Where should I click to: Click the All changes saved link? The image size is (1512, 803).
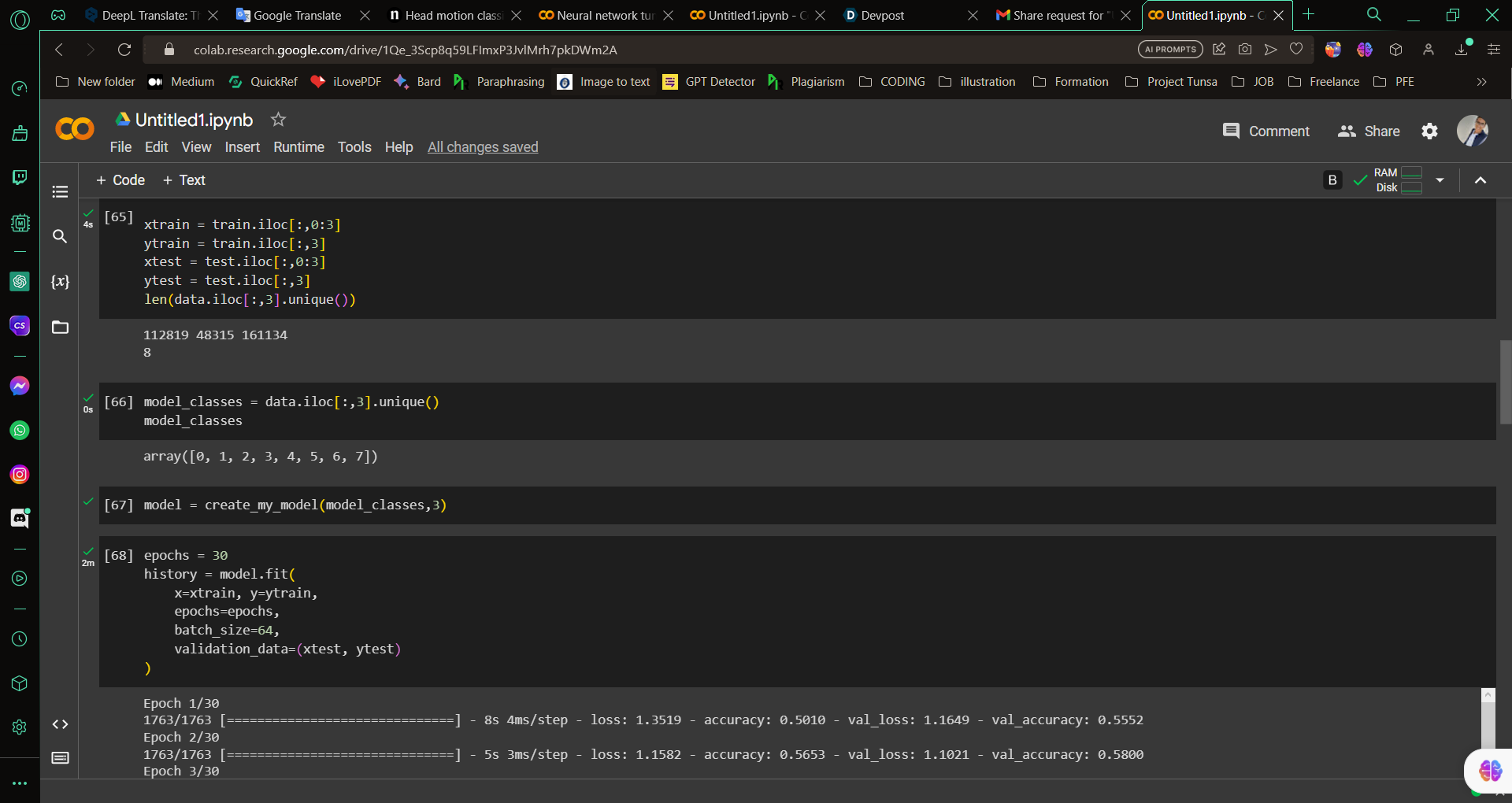pos(483,147)
